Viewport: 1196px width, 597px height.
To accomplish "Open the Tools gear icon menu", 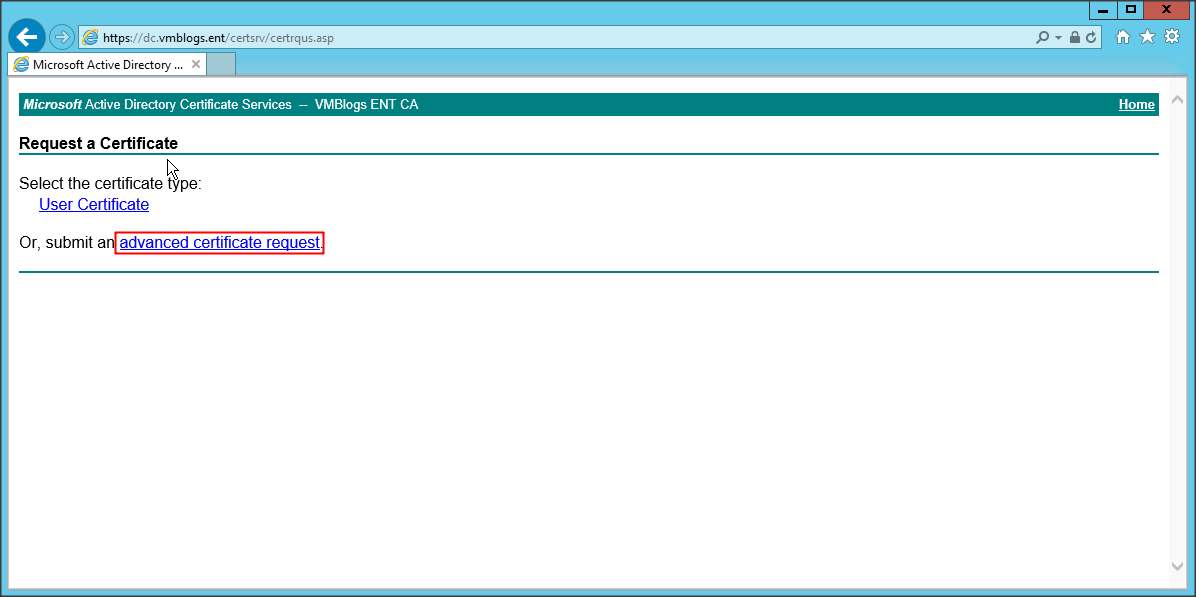I will (x=1171, y=37).
